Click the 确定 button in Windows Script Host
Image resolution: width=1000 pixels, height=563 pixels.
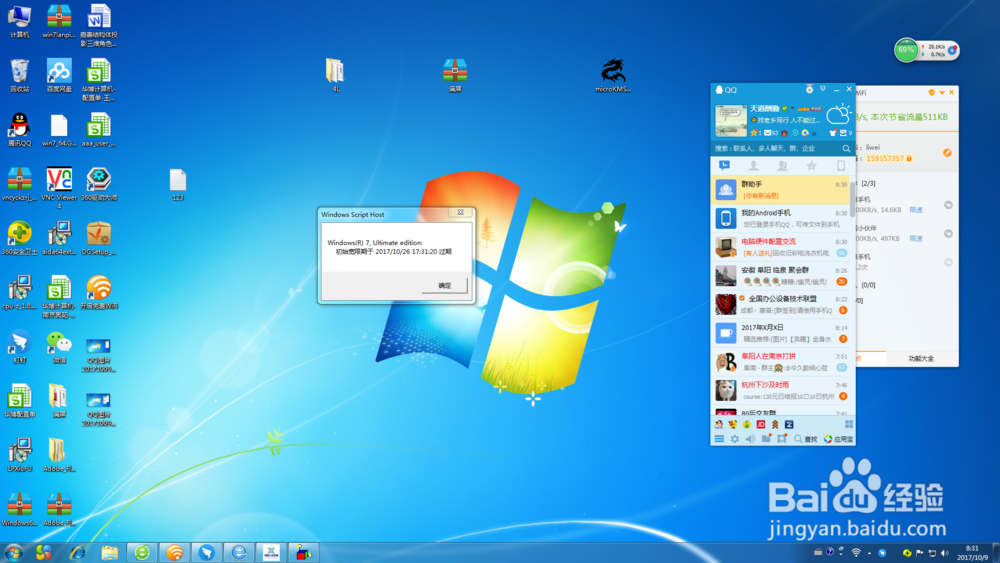445,285
